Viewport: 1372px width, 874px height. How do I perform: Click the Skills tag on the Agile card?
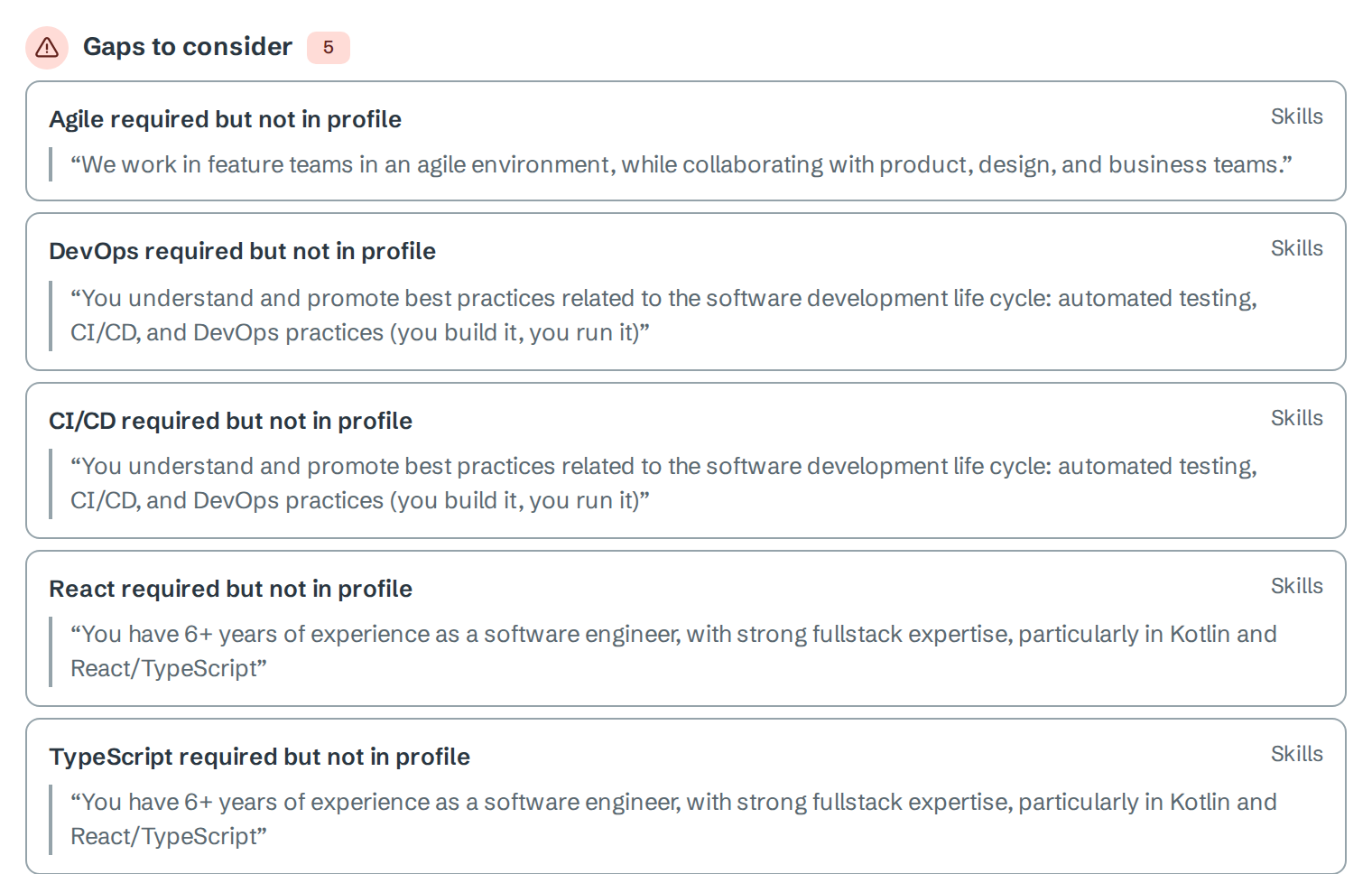pos(1297,116)
